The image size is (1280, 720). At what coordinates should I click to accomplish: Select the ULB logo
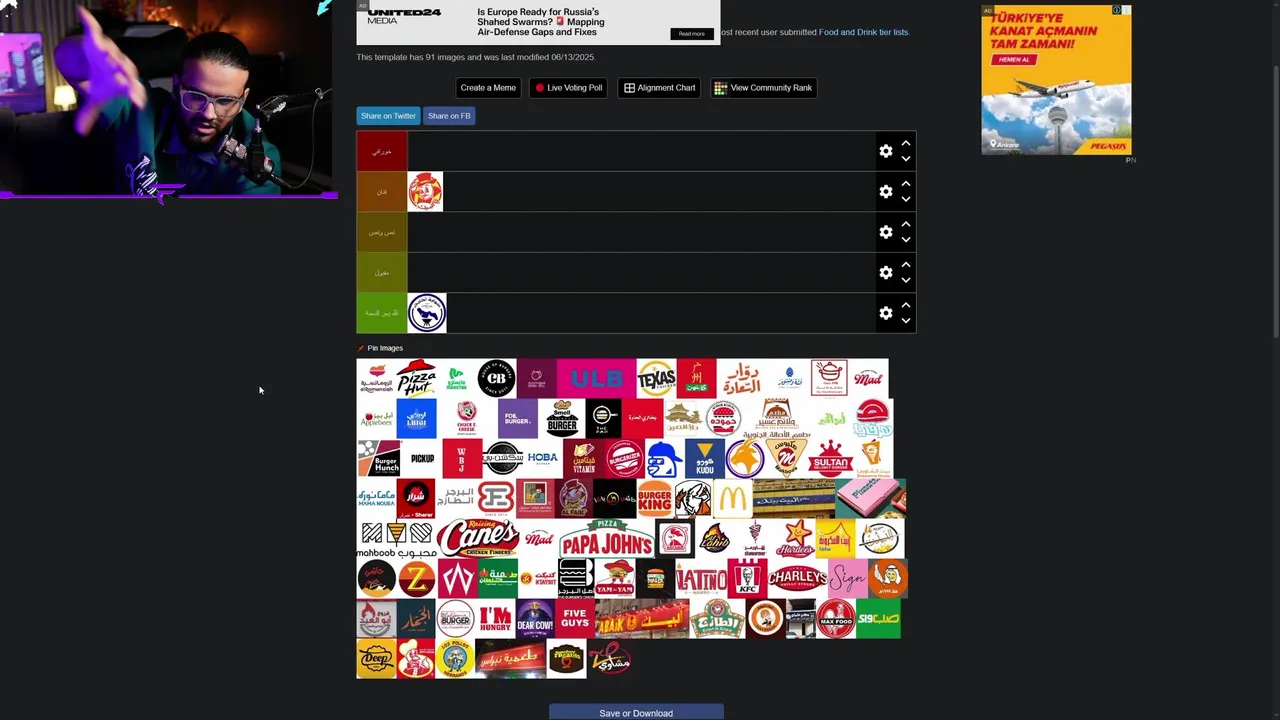(x=596, y=378)
